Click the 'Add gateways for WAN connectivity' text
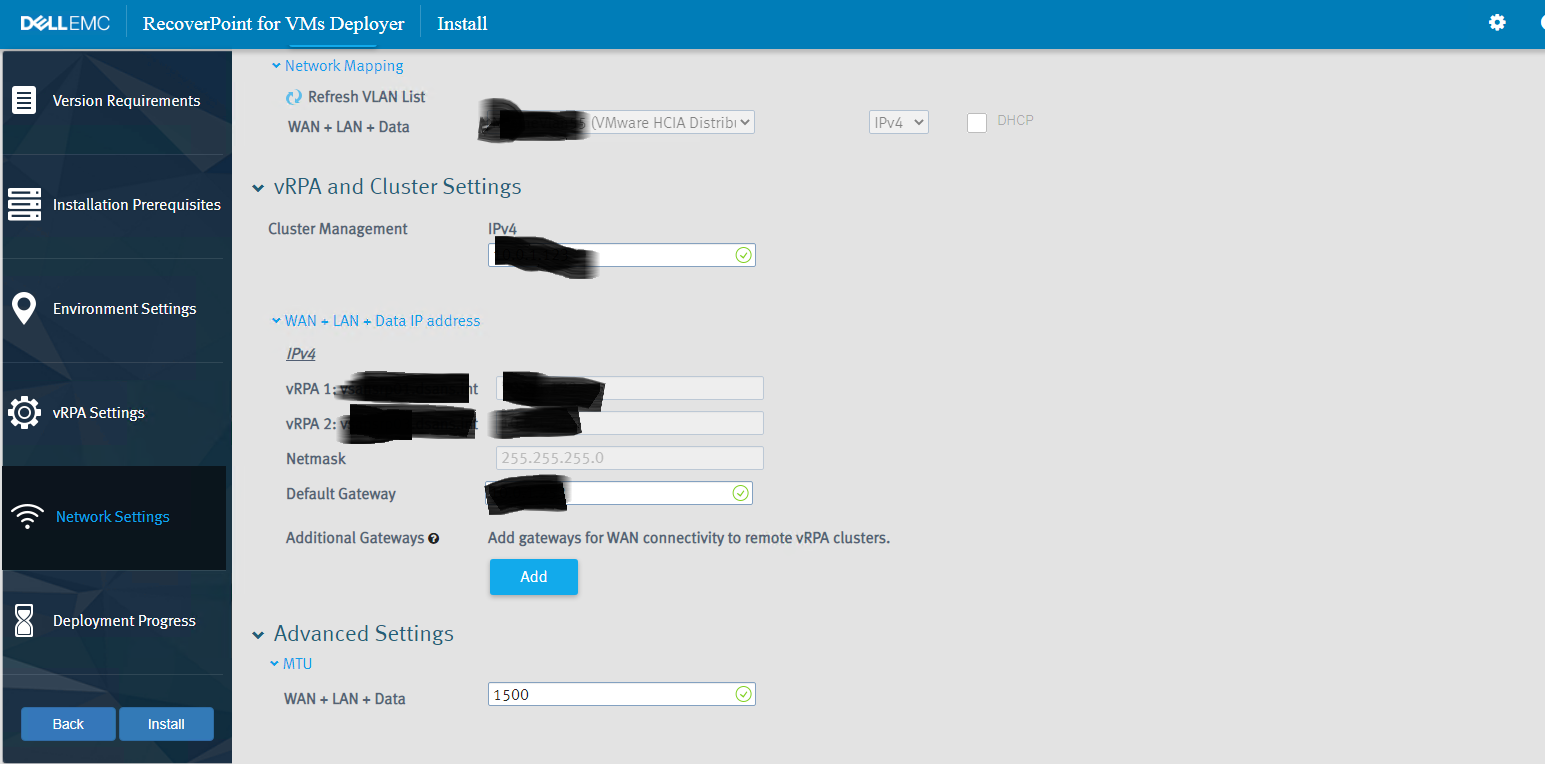This screenshot has height=764, width=1545. (689, 538)
